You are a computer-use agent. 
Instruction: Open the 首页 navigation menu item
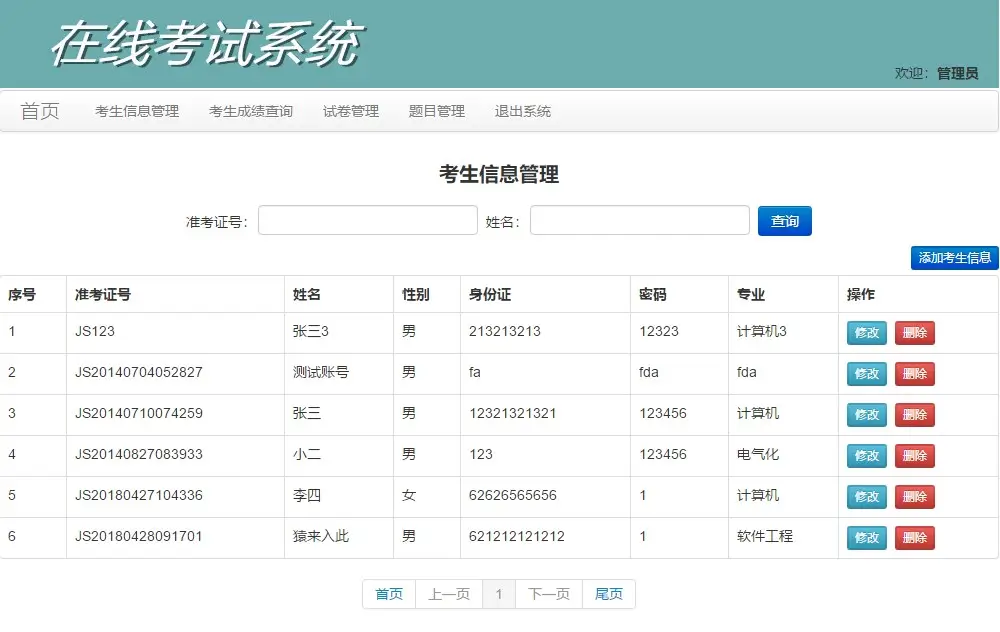point(38,111)
